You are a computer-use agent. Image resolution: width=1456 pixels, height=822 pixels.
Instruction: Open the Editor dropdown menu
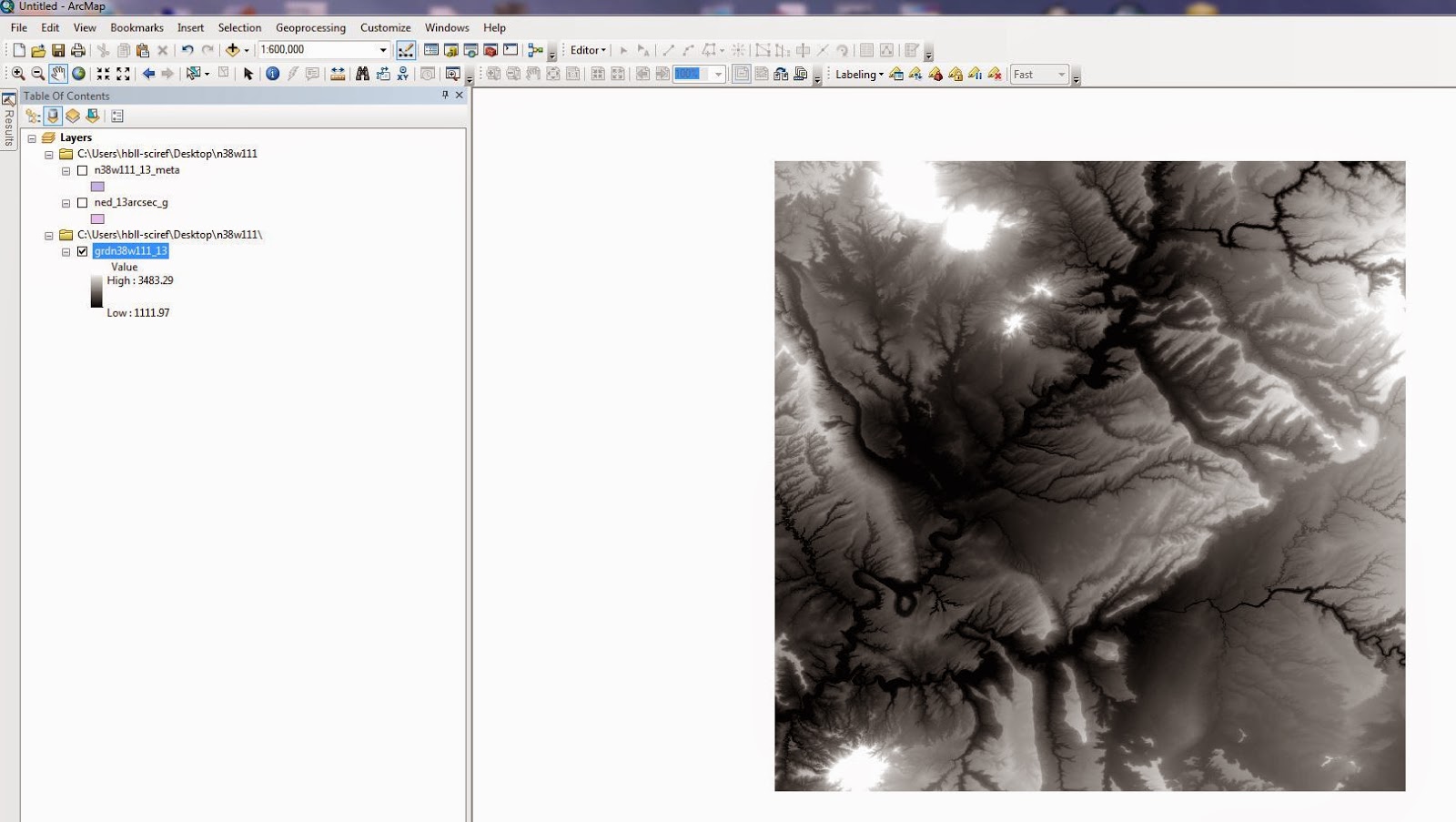tap(588, 50)
